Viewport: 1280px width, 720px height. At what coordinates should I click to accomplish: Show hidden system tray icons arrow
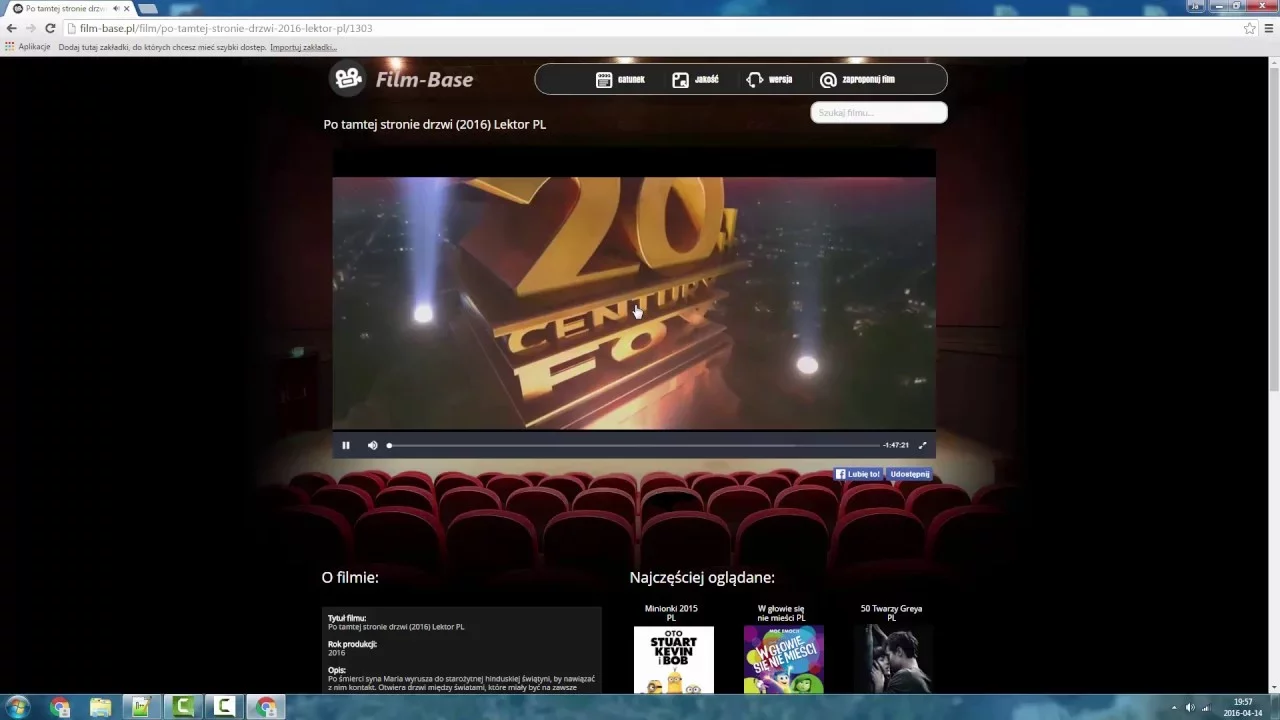point(1175,707)
